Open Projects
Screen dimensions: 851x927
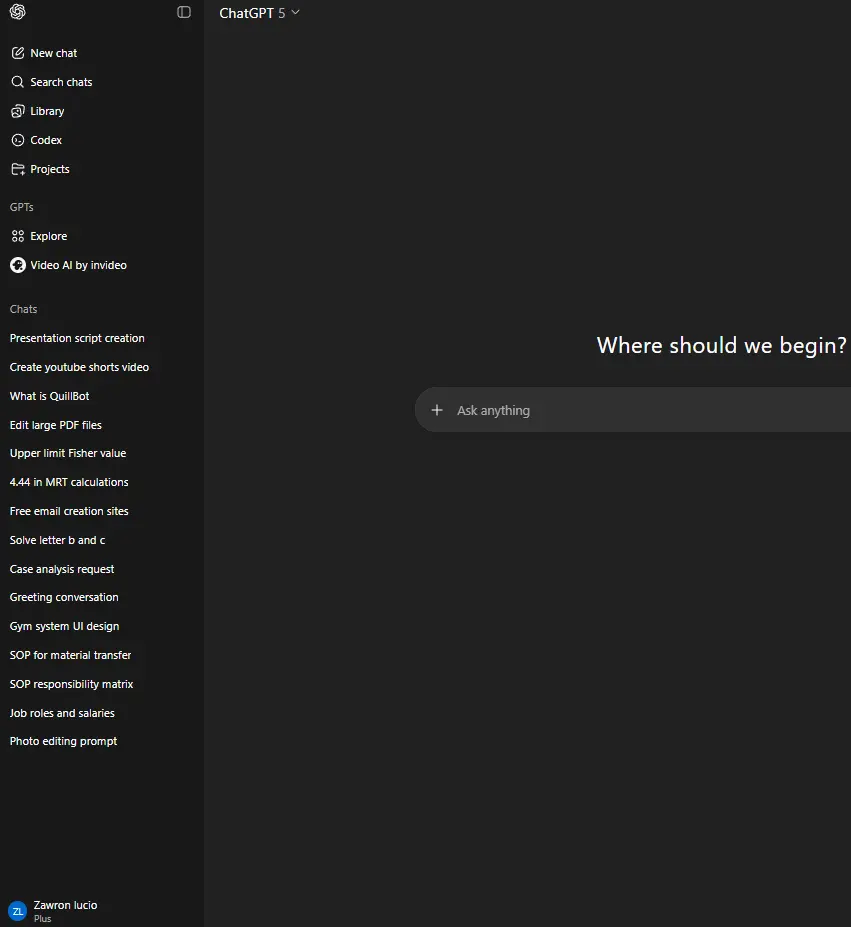point(50,169)
